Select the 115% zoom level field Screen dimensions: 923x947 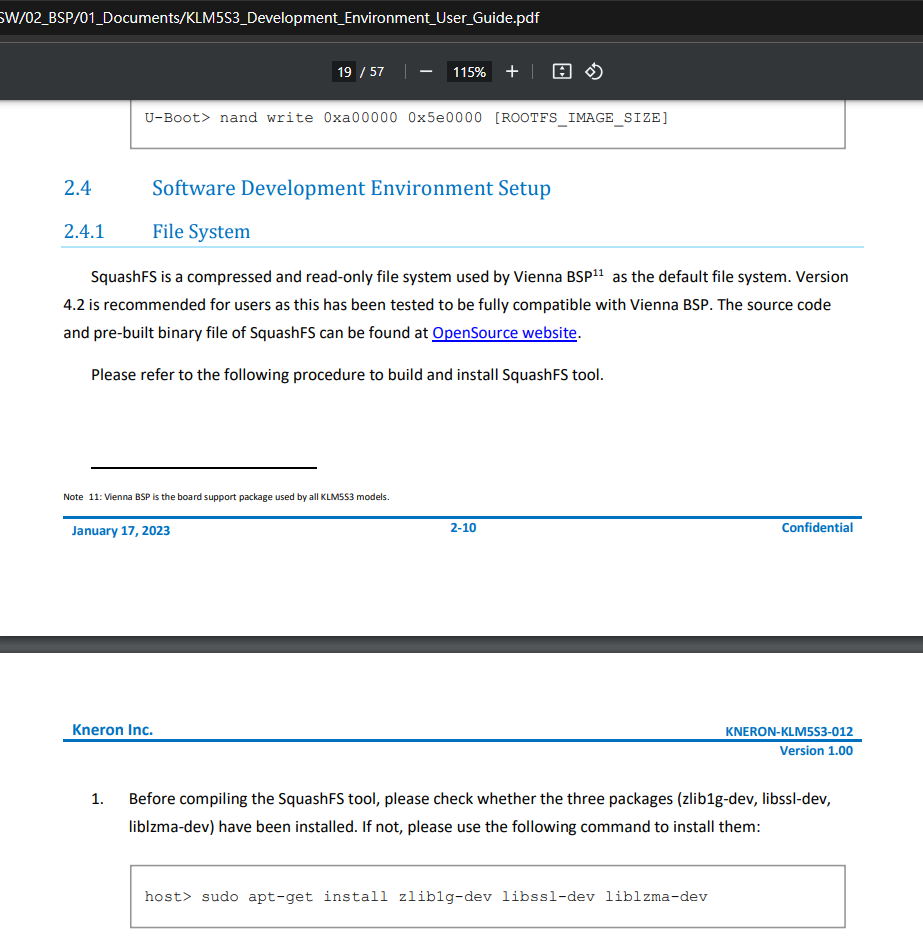point(469,72)
